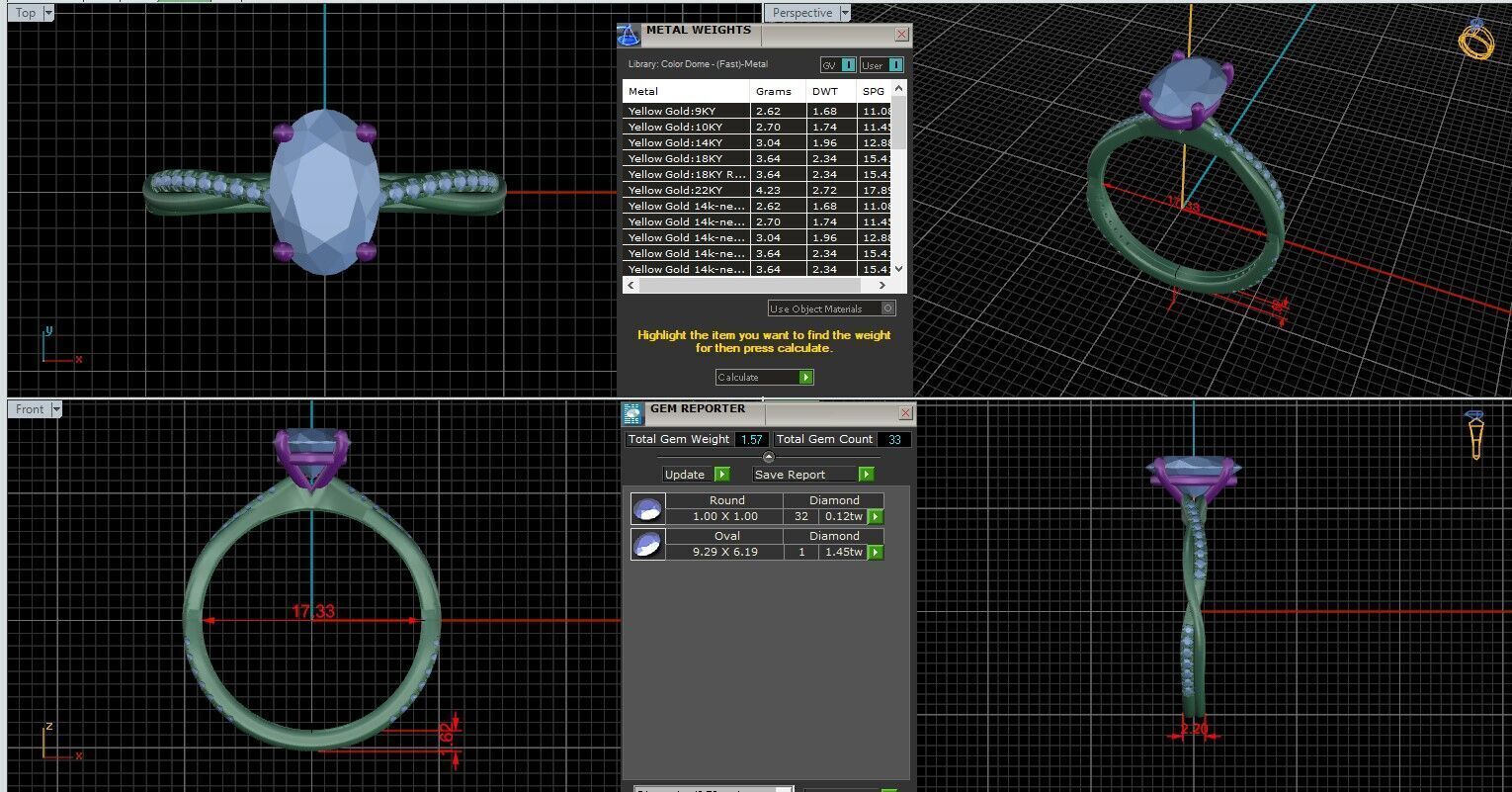Screen dimensions: 1512x792
Task: Click the gold pendant icon in the lower right viewport
Action: point(1475,436)
